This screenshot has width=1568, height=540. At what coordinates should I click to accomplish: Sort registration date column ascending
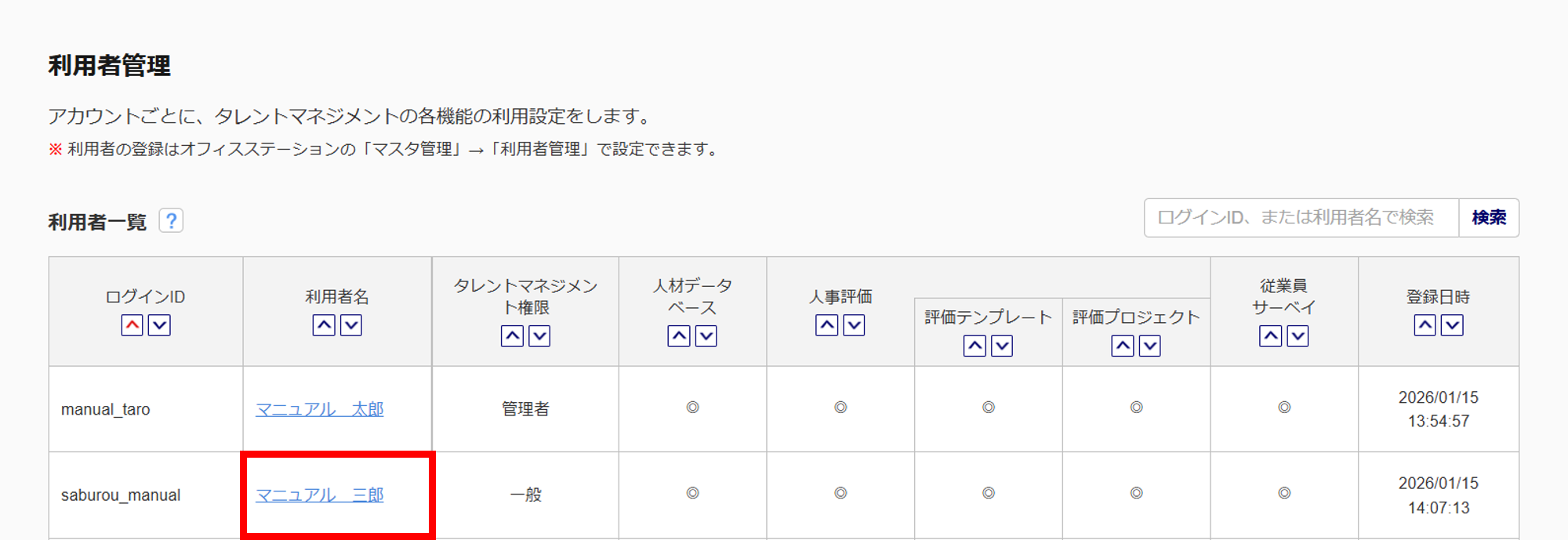1425,325
